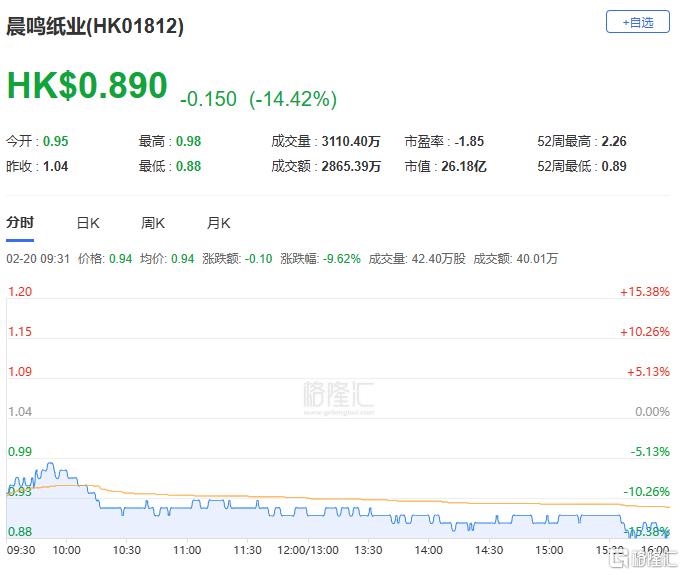Viewport: 684px width, 575px height.
Task: Click the chart 成交量 42.40万股 readout
Action: pyautogui.click(x=417, y=259)
